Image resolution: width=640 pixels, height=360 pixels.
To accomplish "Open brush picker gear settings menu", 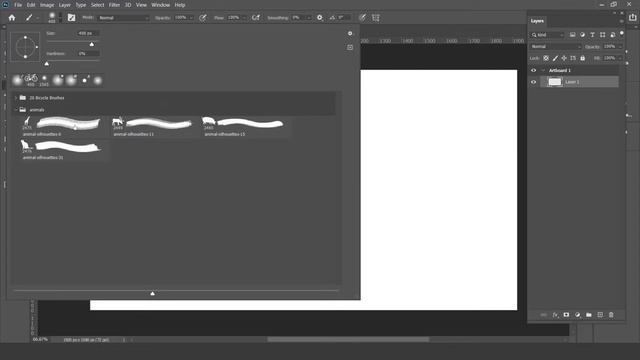I will [x=350, y=33].
